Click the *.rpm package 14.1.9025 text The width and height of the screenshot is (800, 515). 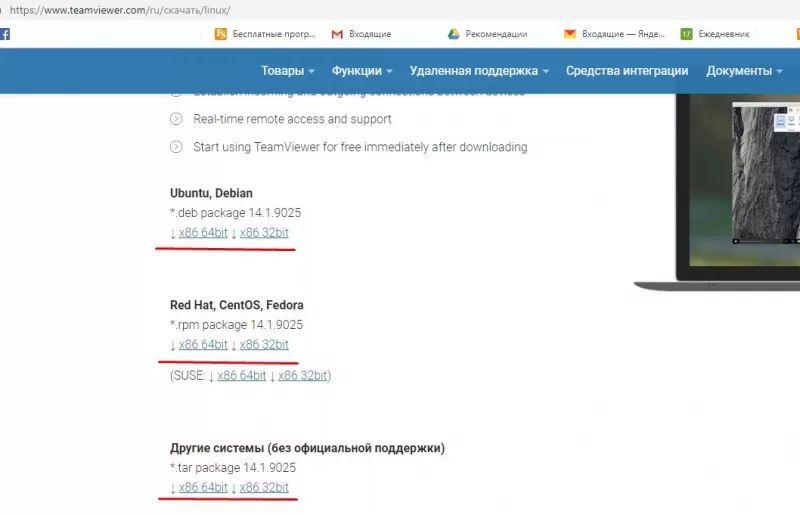pos(236,325)
